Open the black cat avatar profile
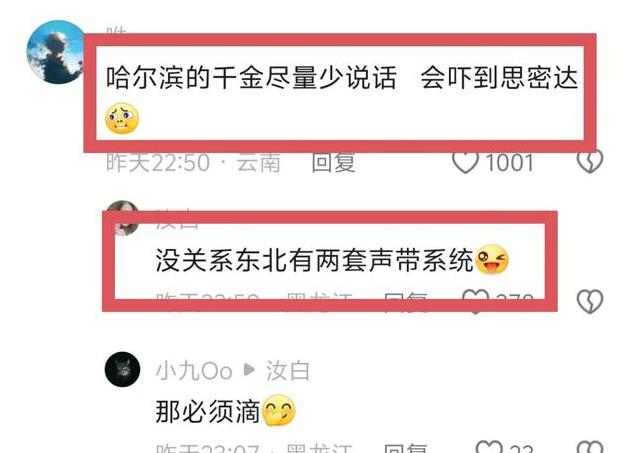 pos(122,369)
